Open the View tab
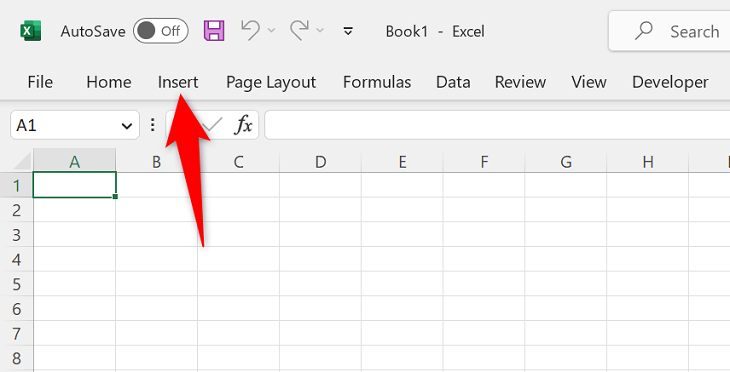 coord(589,82)
